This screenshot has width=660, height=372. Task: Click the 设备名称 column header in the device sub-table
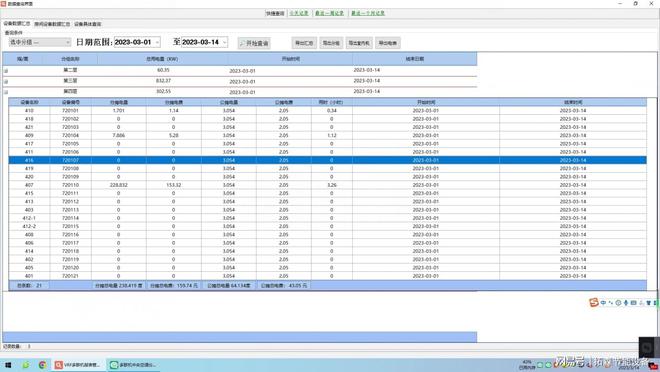[29, 102]
